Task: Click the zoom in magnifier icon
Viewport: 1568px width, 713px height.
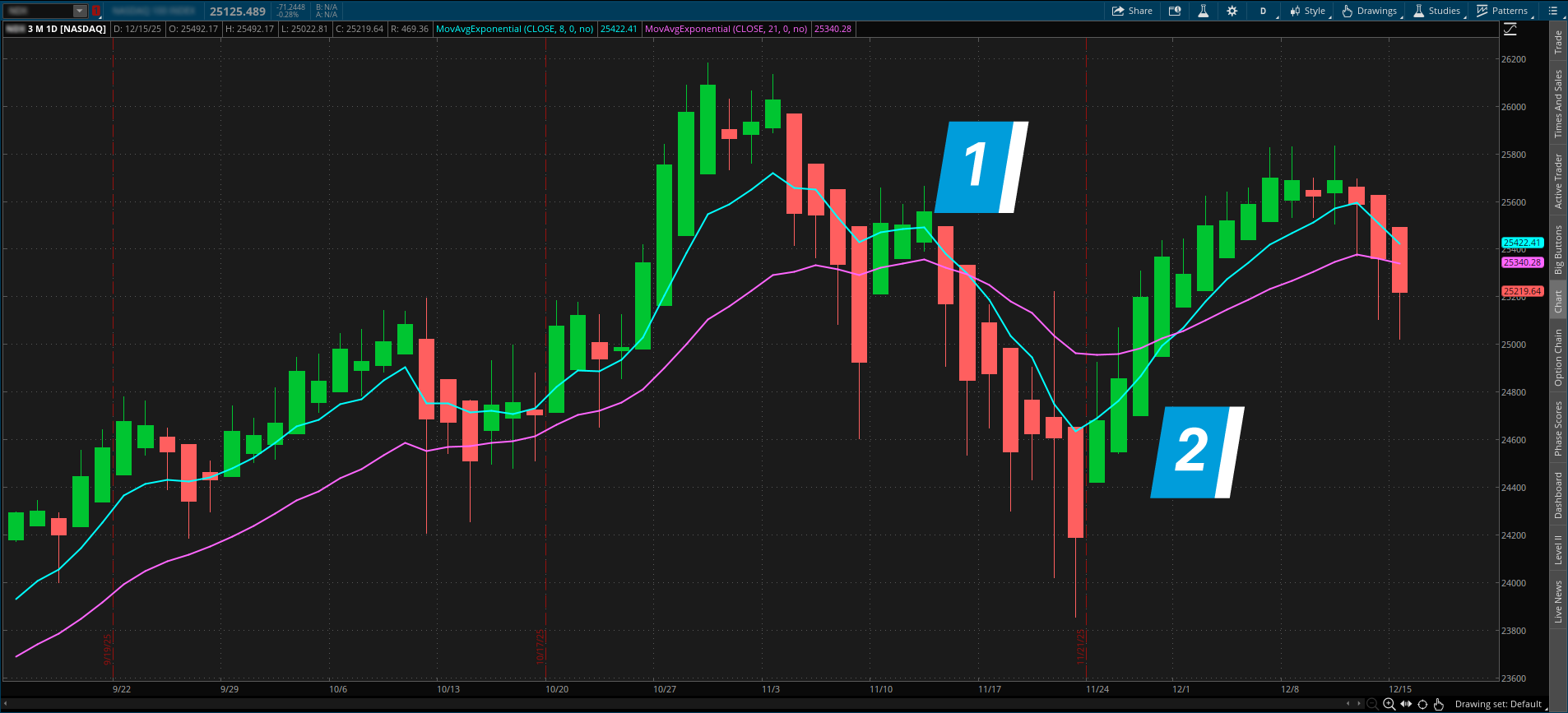Action: coord(1389,704)
